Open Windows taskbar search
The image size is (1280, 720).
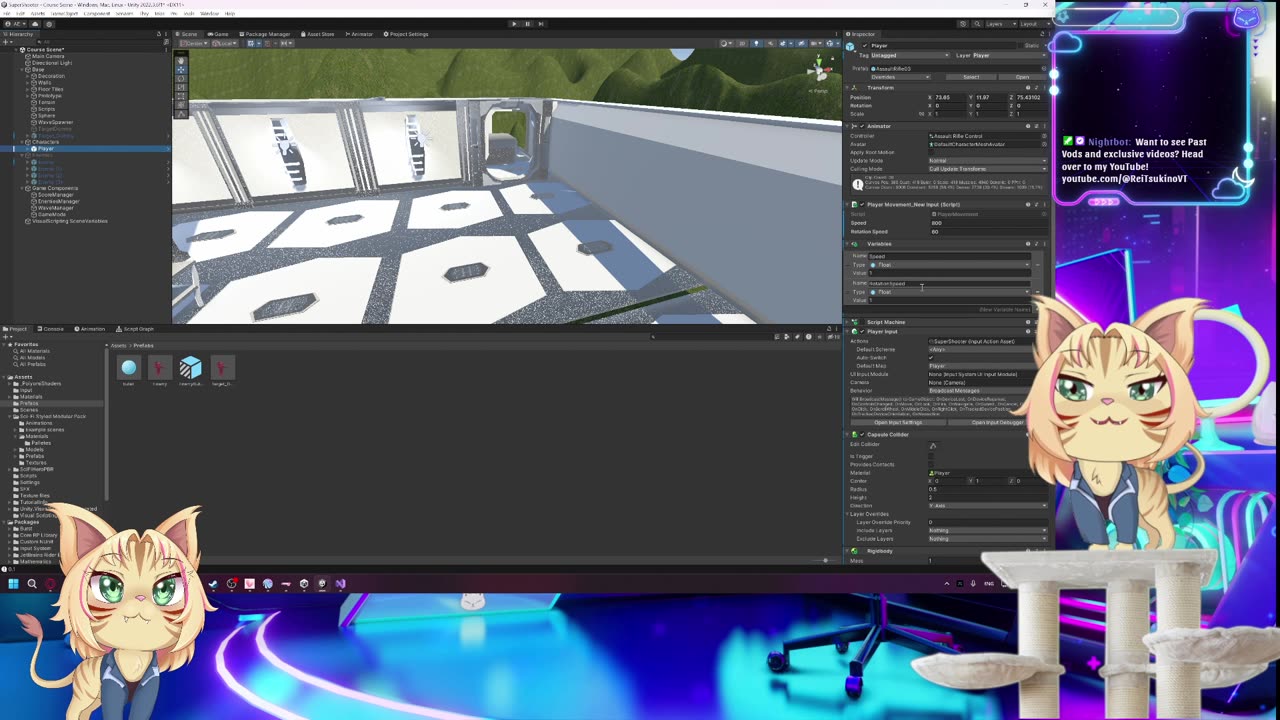click(x=32, y=584)
